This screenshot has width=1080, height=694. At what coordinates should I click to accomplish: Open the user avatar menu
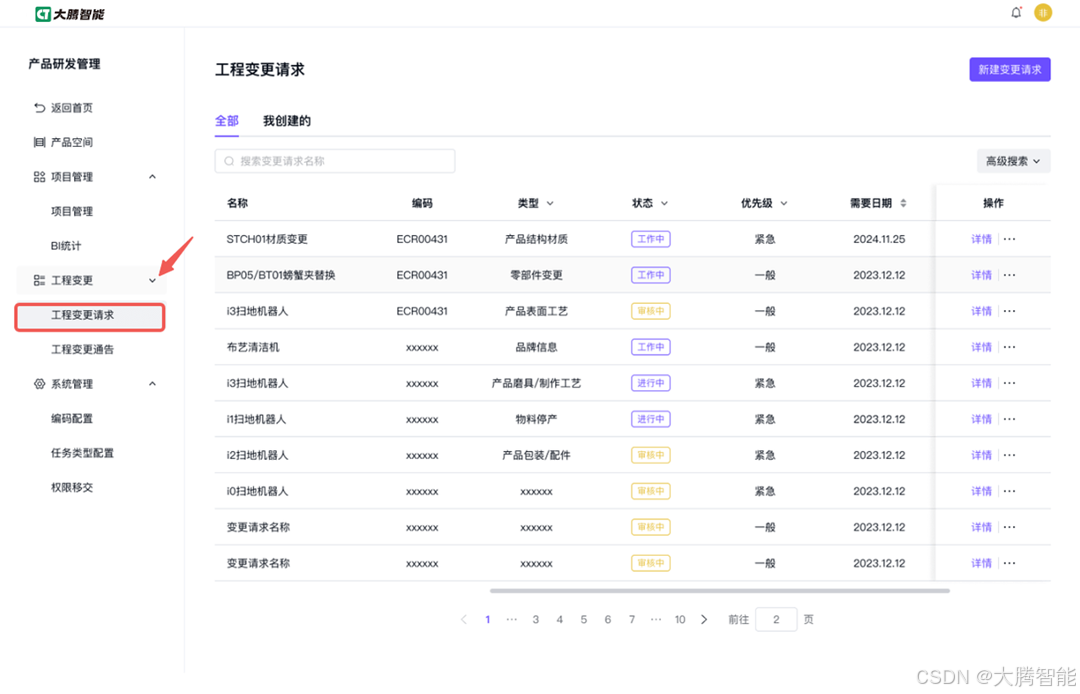point(1043,12)
